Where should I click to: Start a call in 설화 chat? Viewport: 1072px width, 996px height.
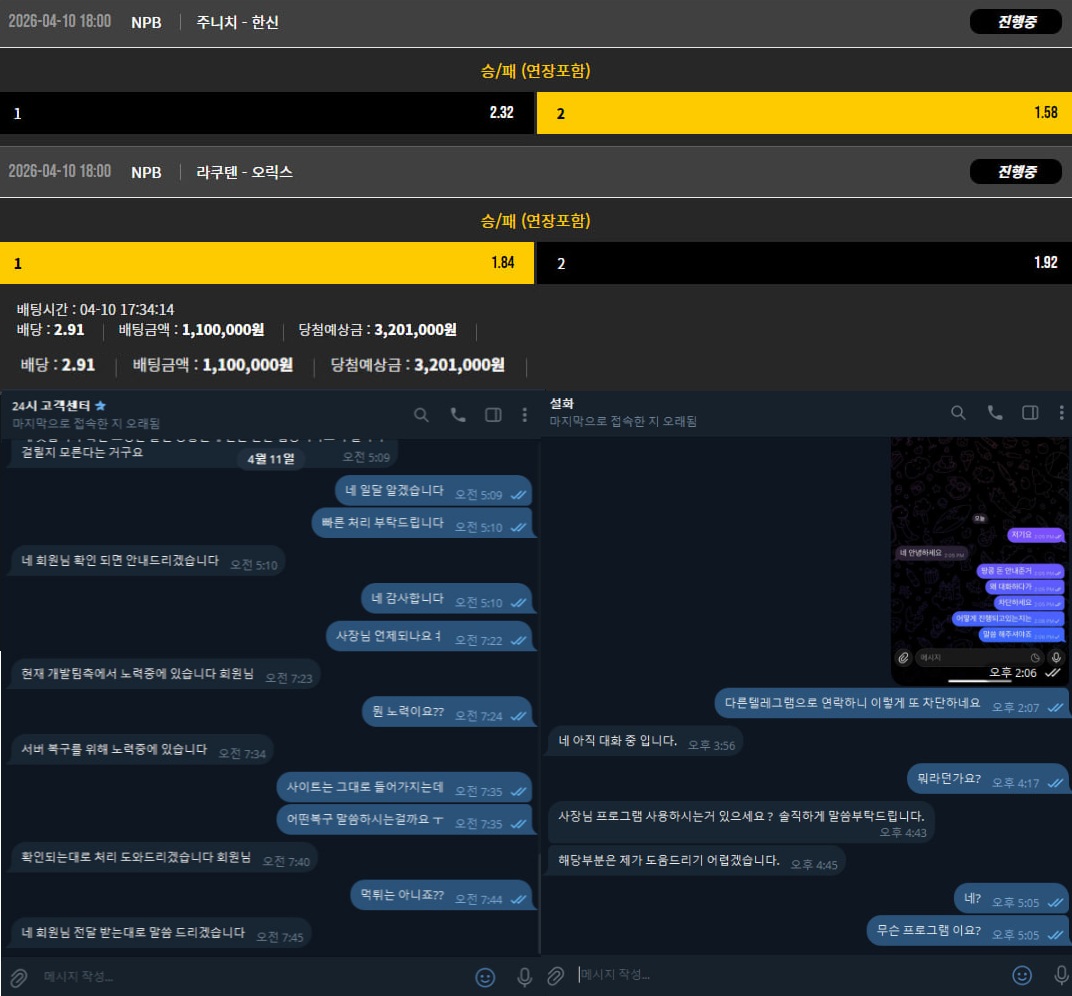click(995, 412)
